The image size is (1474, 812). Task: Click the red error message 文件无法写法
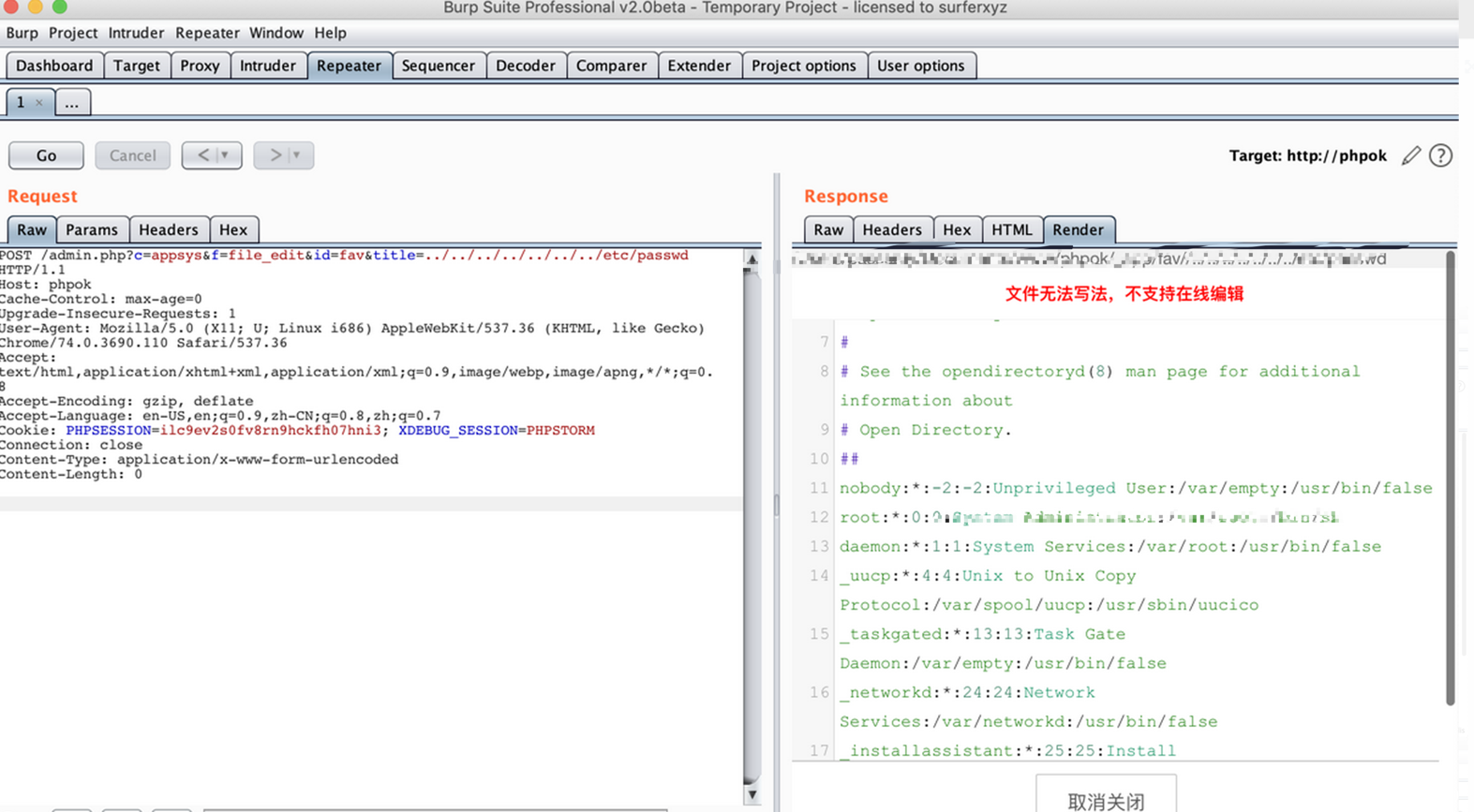tap(1124, 294)
